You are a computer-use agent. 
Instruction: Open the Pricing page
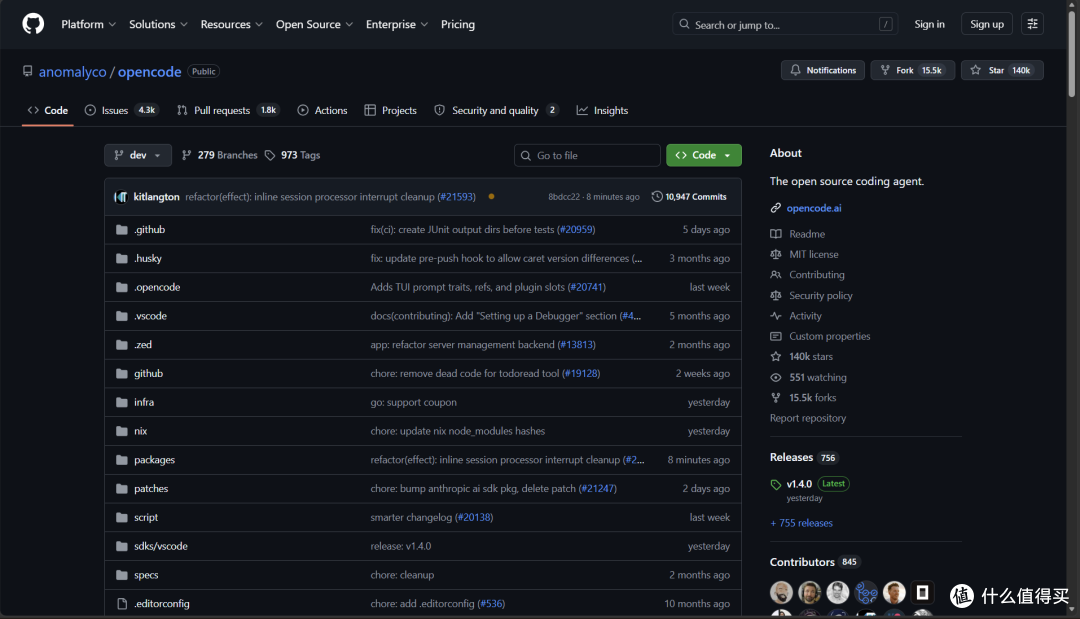tap(457, 24)
